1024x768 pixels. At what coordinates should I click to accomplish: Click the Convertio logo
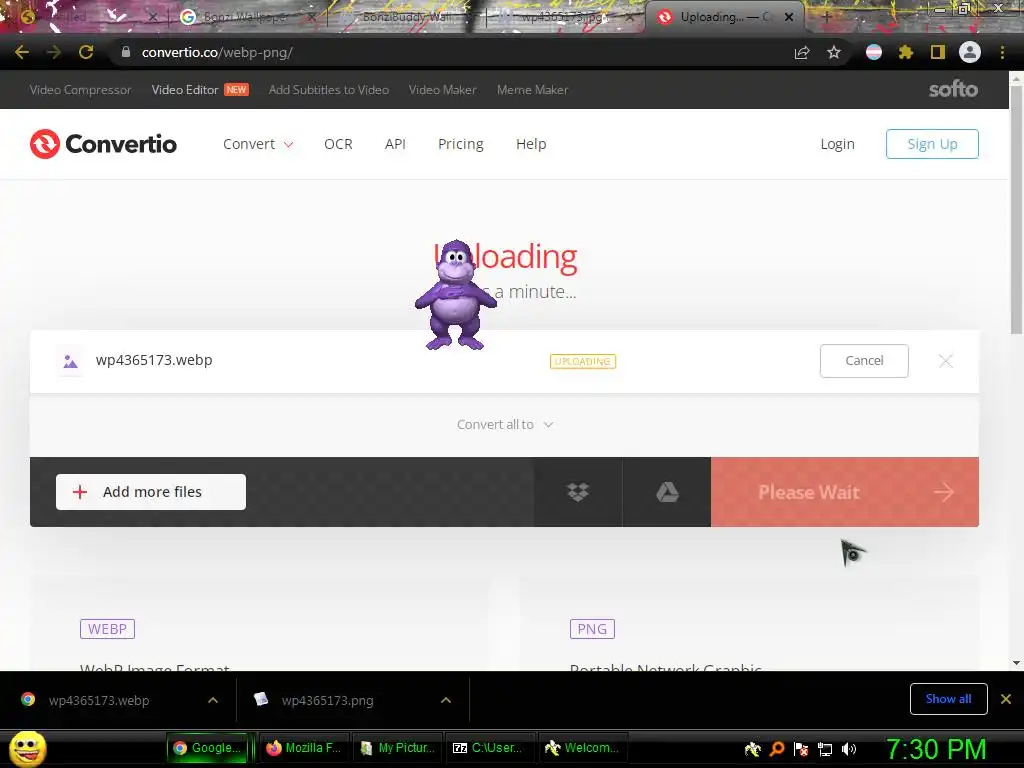(x=103, y=144)
